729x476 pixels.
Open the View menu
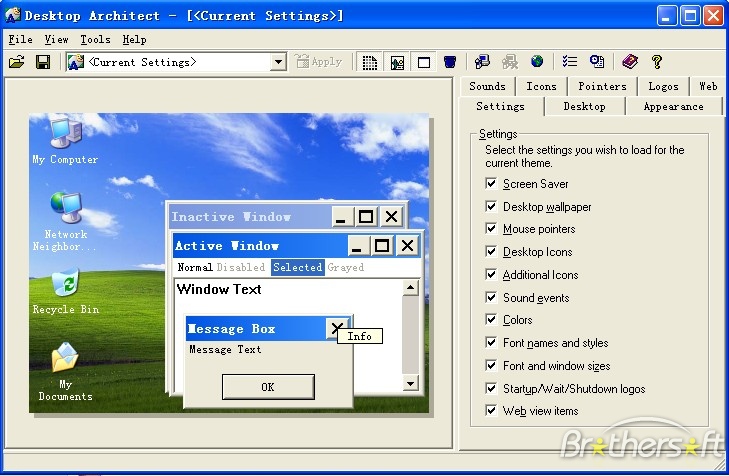tap(56, 40)
